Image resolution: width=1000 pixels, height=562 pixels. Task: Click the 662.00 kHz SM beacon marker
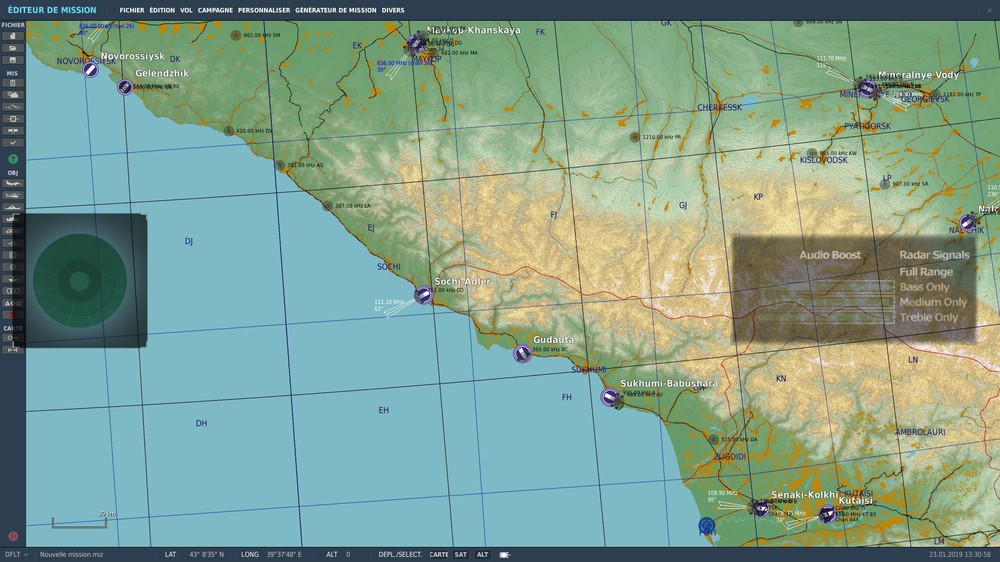pyautogui.click(x=236, y=35)
